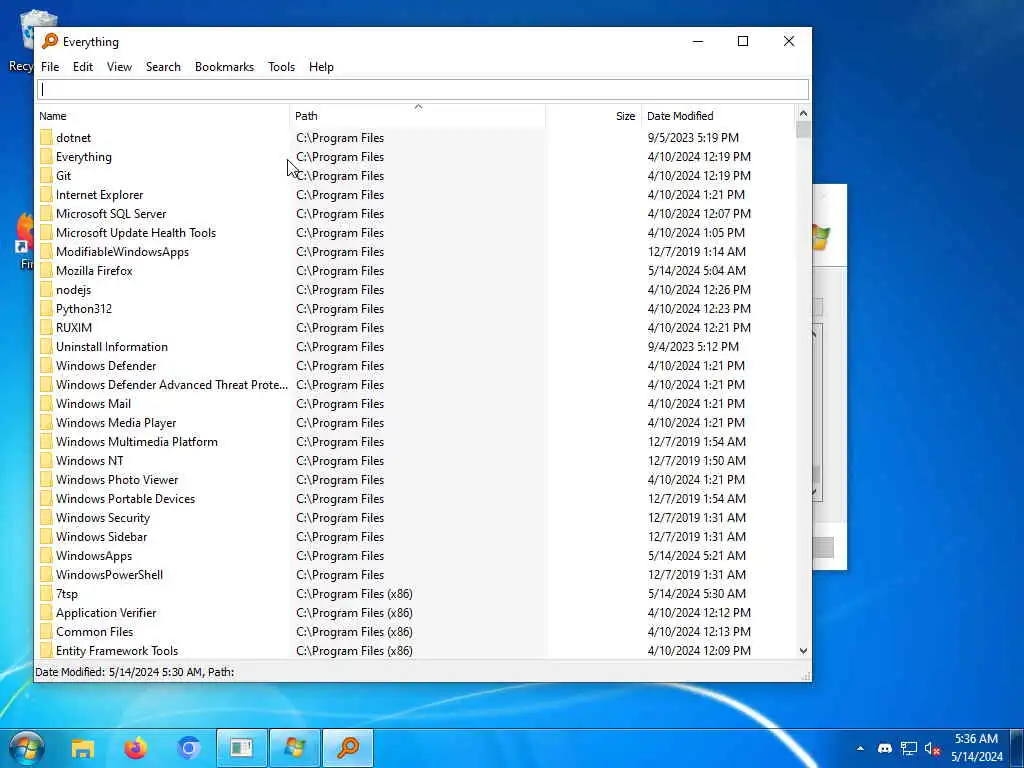
Task: Click the Git folder icon
Action: (46, 176)
